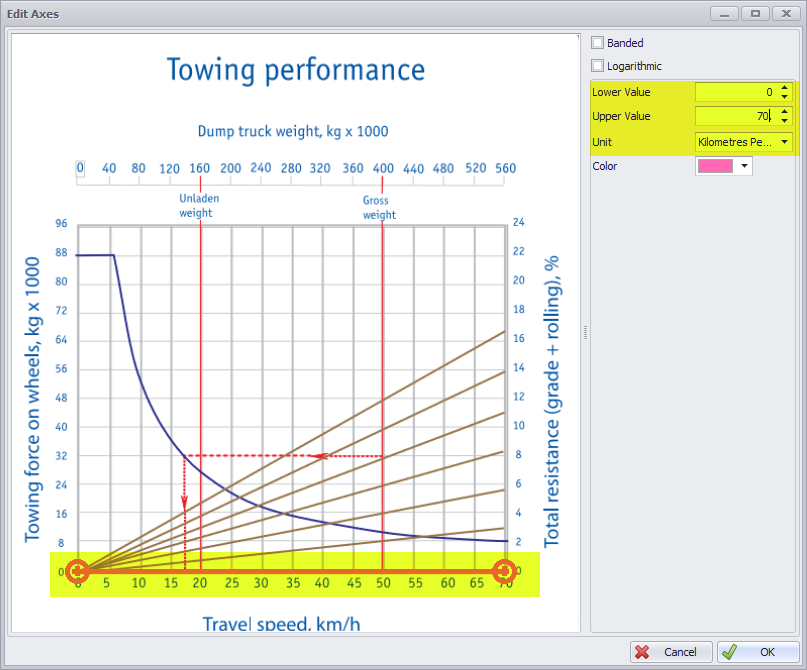The width and height of the screenshot is (807, 670).
Task: Minimize the Edit Axes window
Action: (x=725, y=14)
